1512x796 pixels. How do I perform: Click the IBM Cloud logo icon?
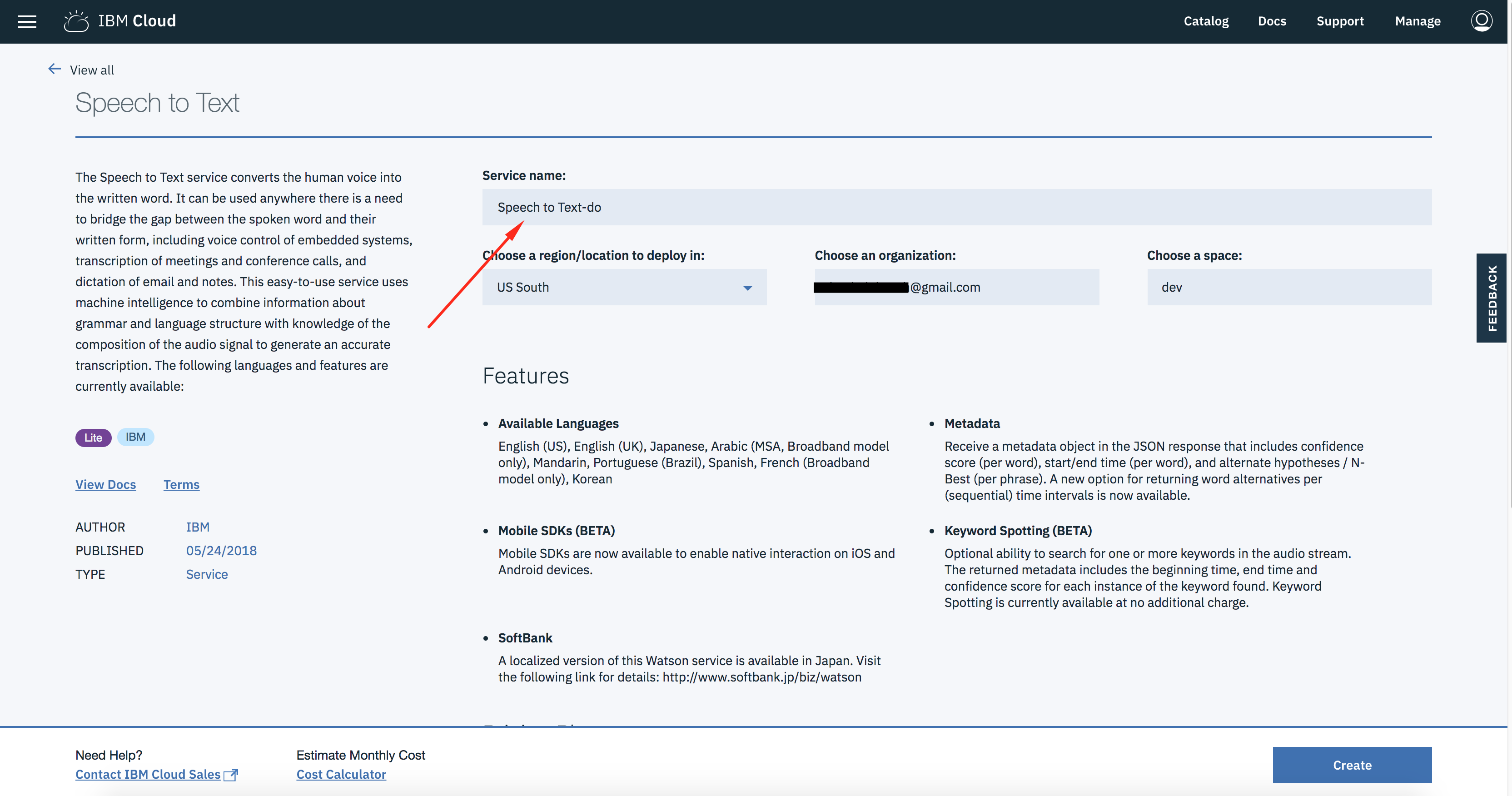click(x=76, y=21)
